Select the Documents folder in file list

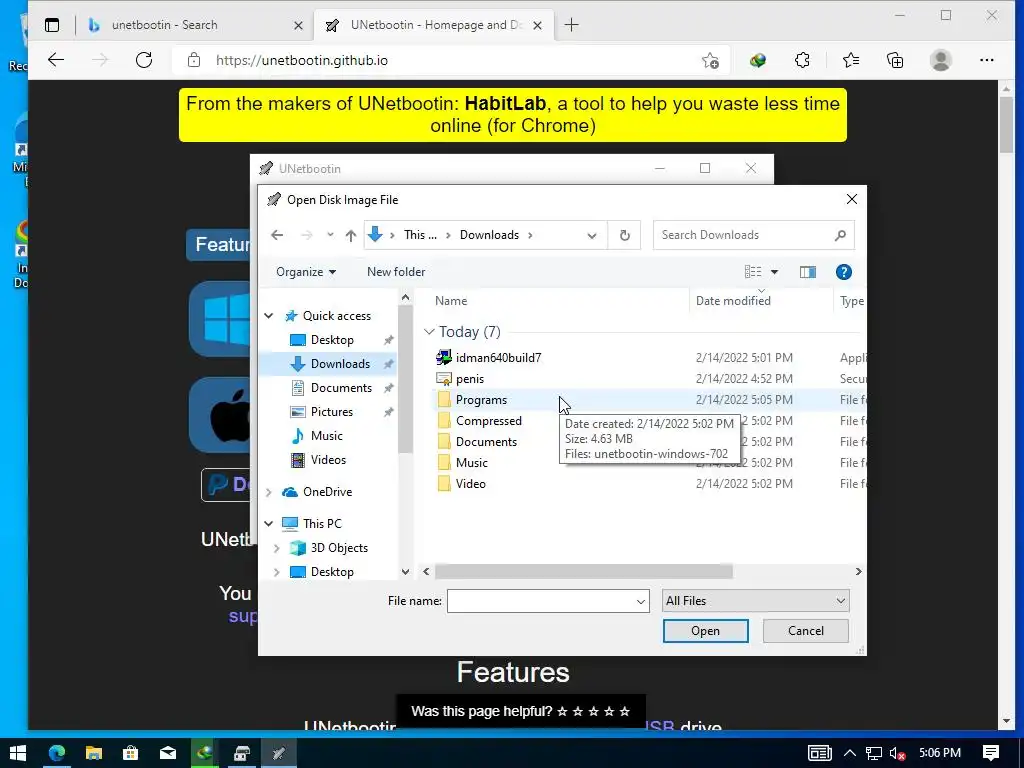pos(486,441)
